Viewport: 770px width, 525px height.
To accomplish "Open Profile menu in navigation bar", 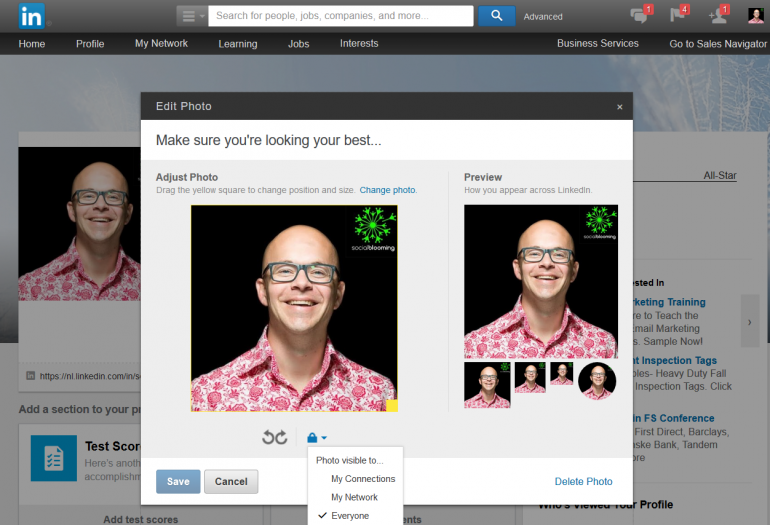I will 90,44.
